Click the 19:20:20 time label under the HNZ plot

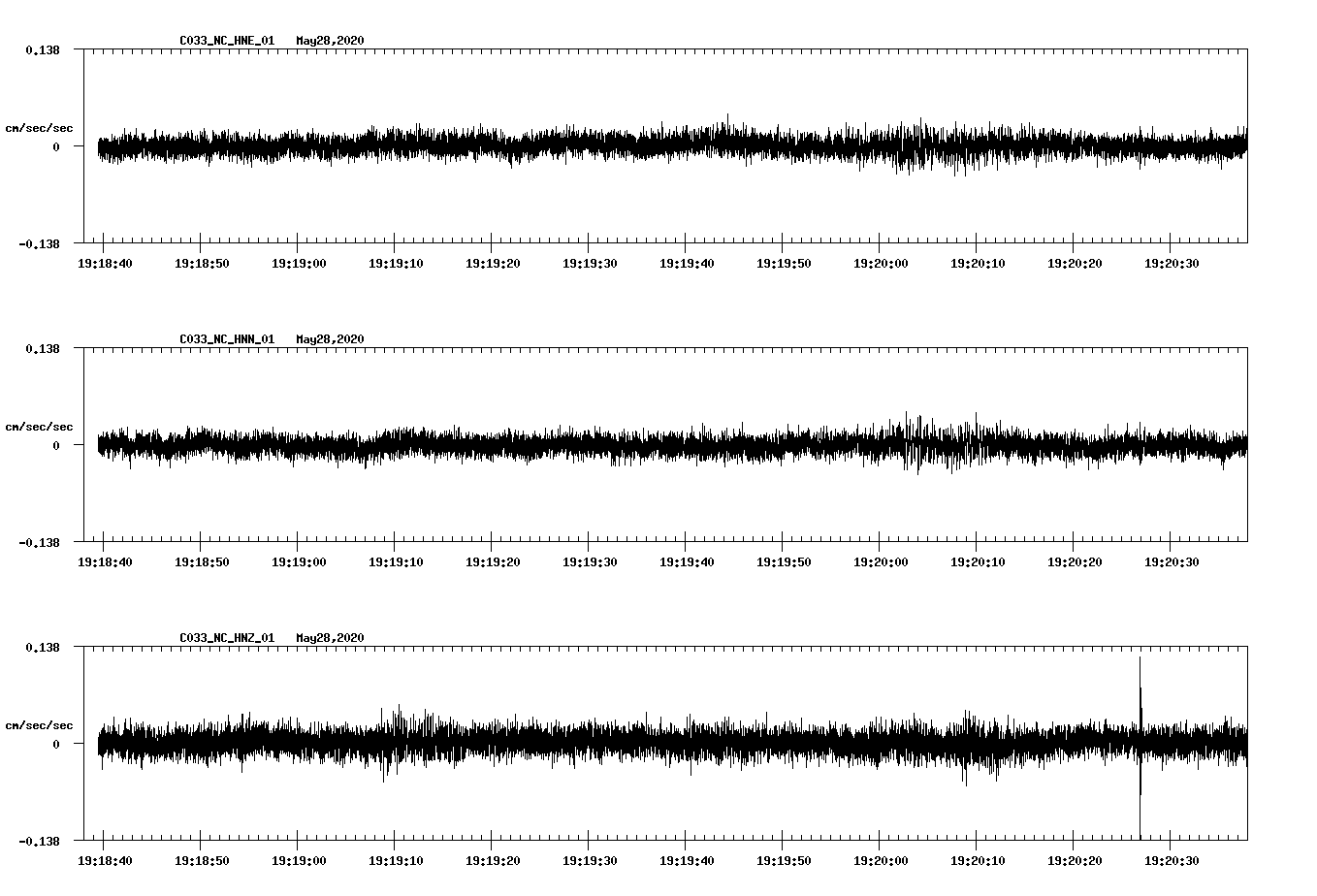point(1075,860)
